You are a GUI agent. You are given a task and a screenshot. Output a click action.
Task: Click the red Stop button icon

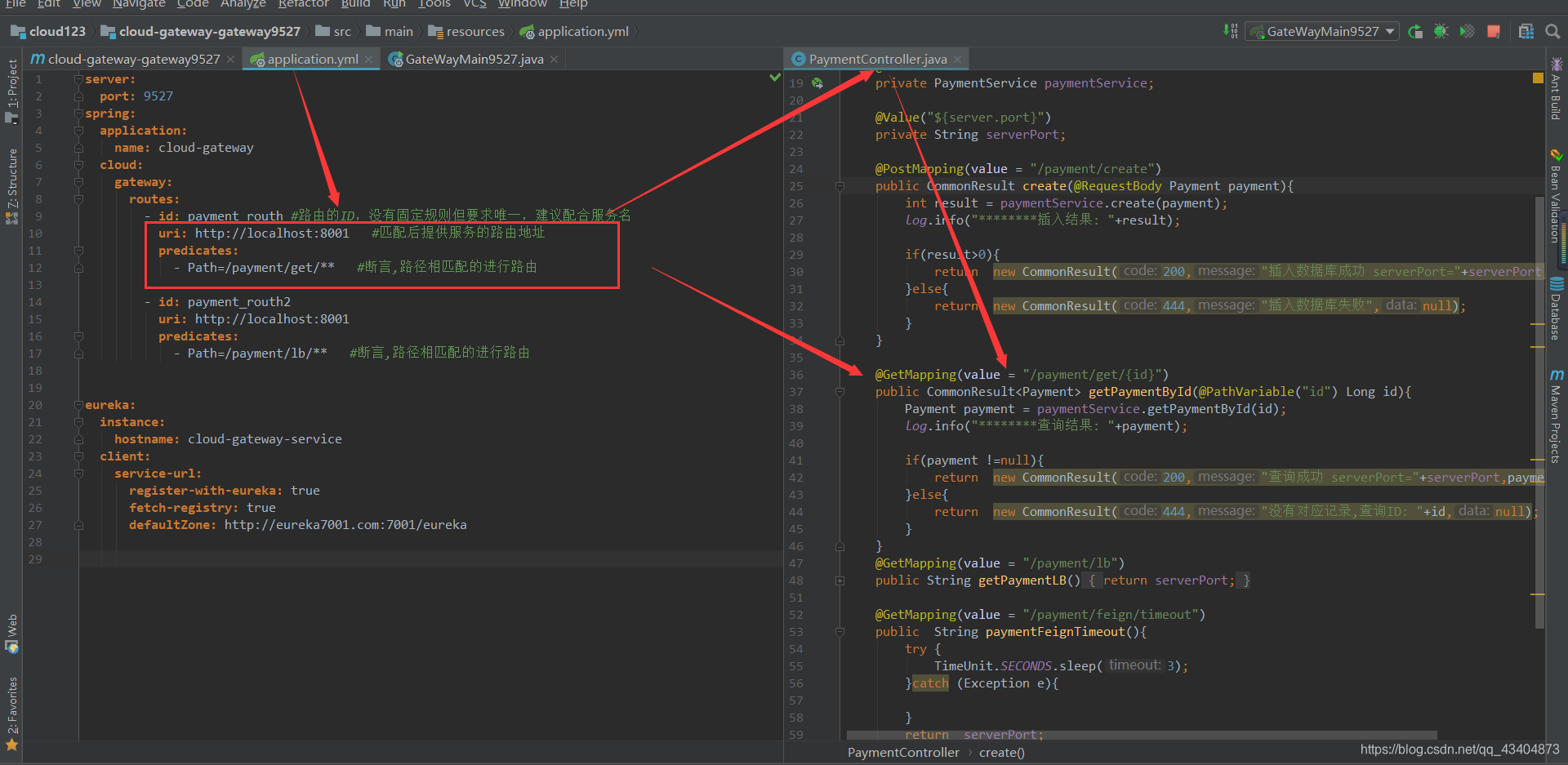coord(1494,31)
